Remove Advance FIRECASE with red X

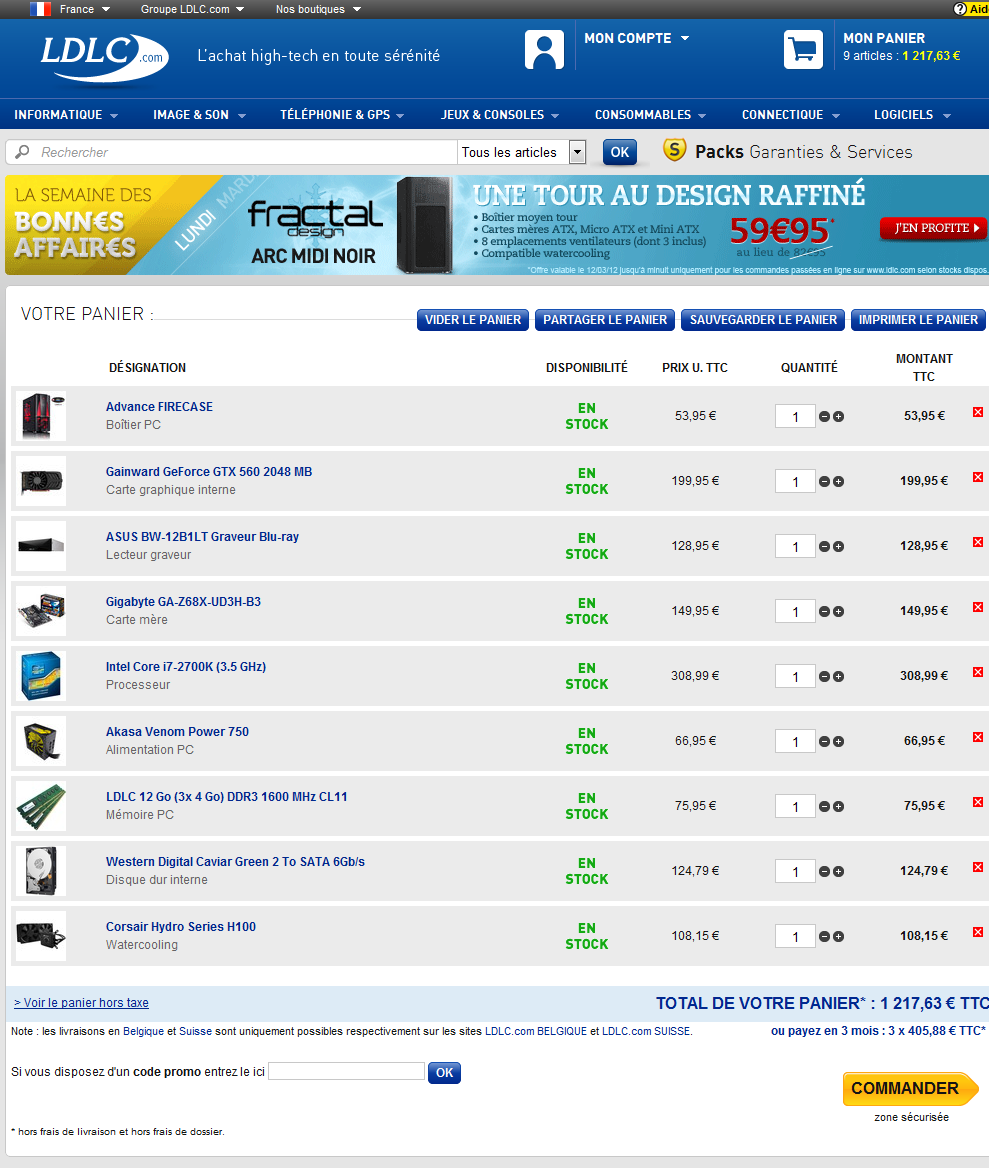(978, 412)
